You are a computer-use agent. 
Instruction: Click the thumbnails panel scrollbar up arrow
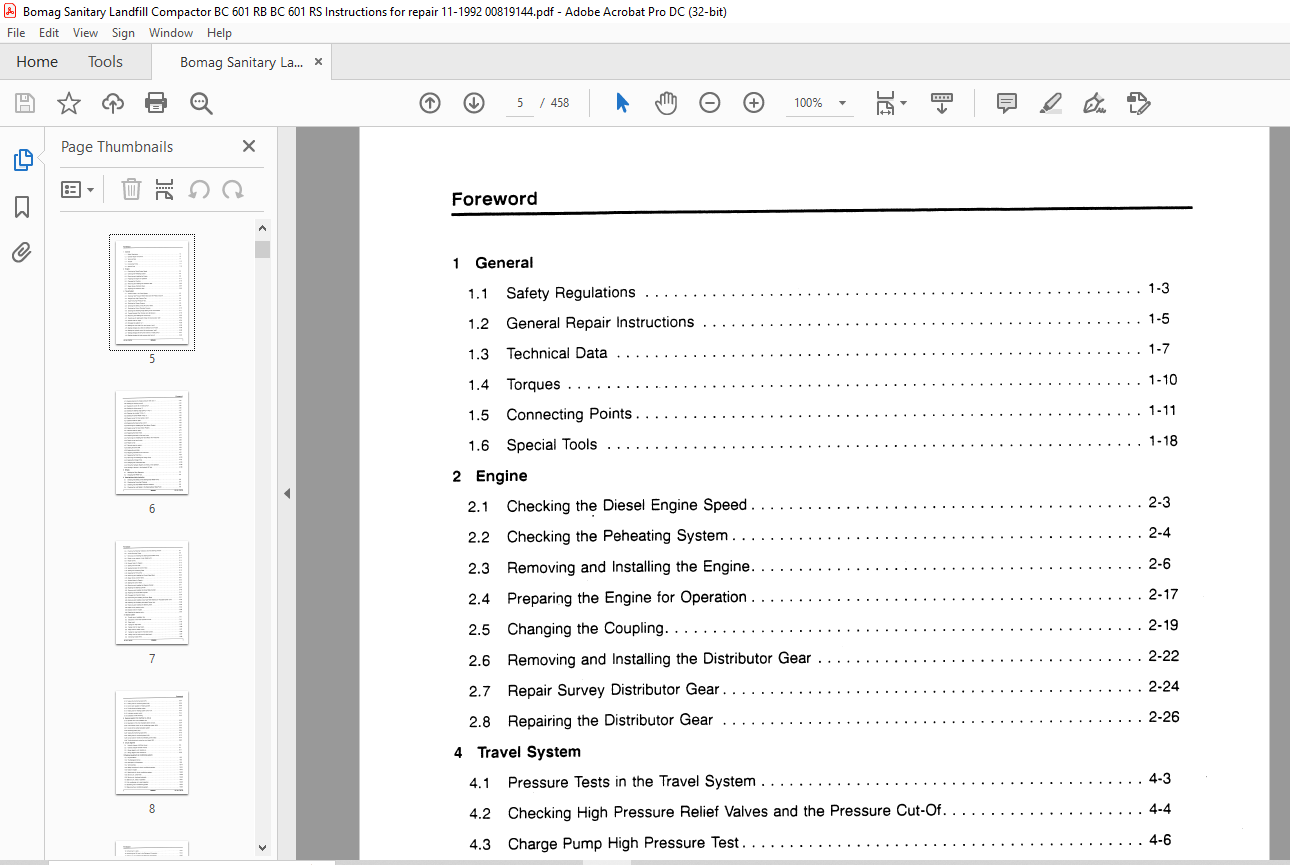coord(262,228)
